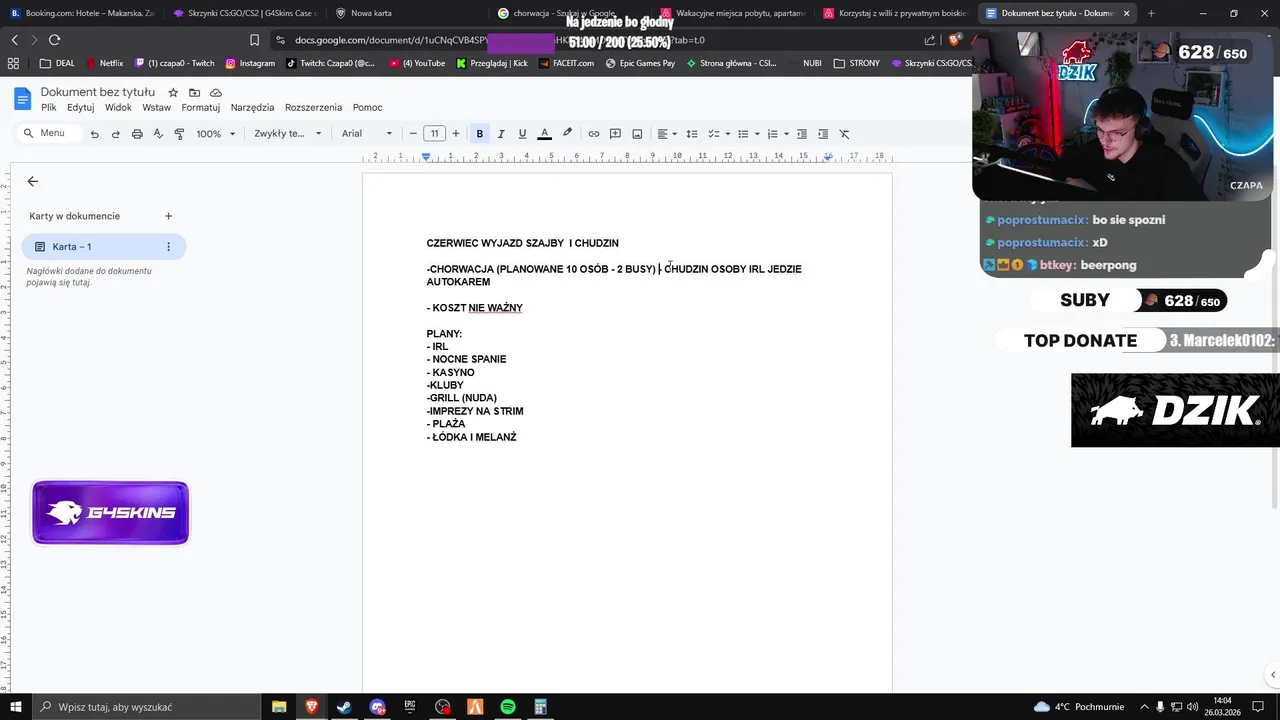Open the Rozszerzenia menu

(x=313, y=108)
